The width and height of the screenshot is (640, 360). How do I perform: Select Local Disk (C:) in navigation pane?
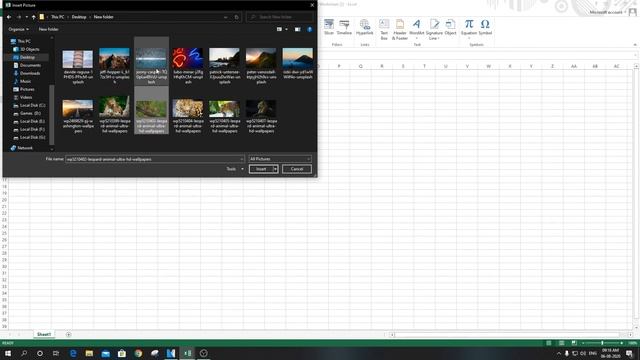point(33,105)
